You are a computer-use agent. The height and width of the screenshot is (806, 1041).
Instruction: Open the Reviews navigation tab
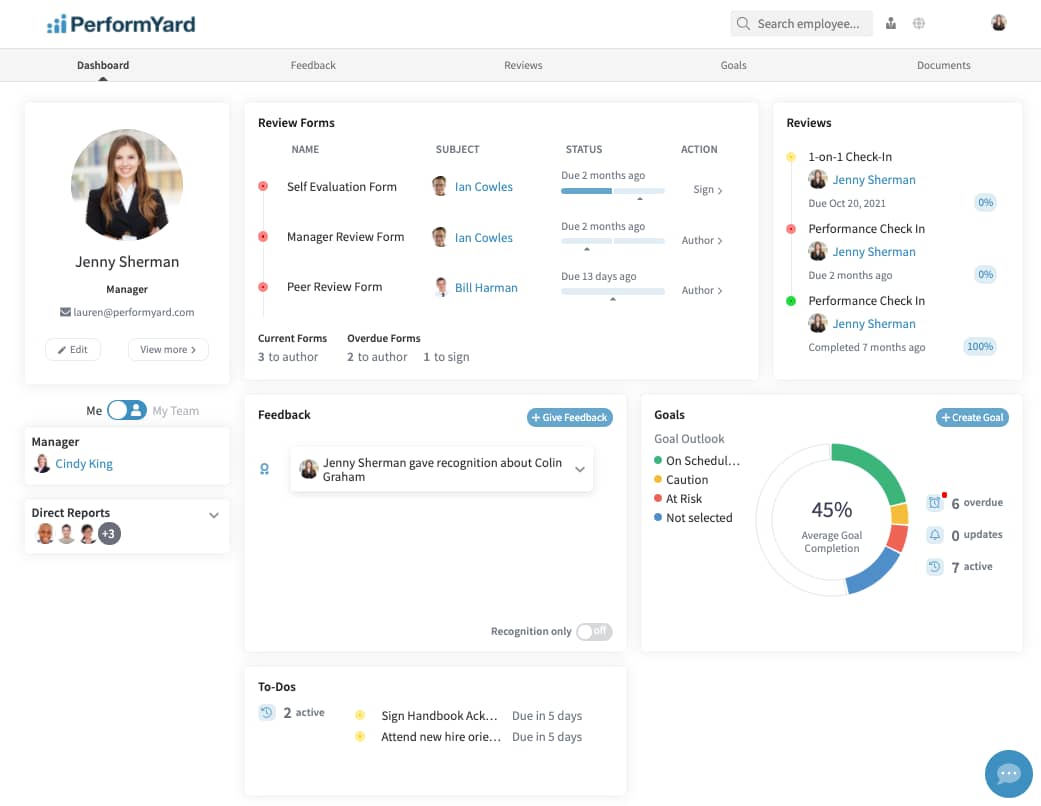point(523,64)
